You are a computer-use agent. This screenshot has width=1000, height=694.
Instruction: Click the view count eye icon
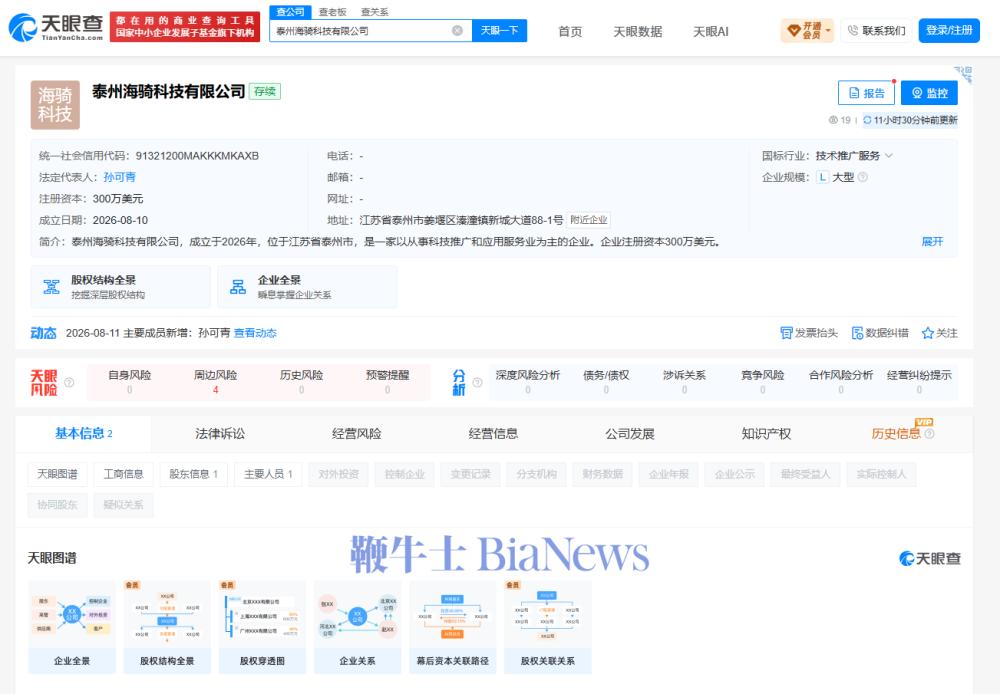tap(833, 120)
